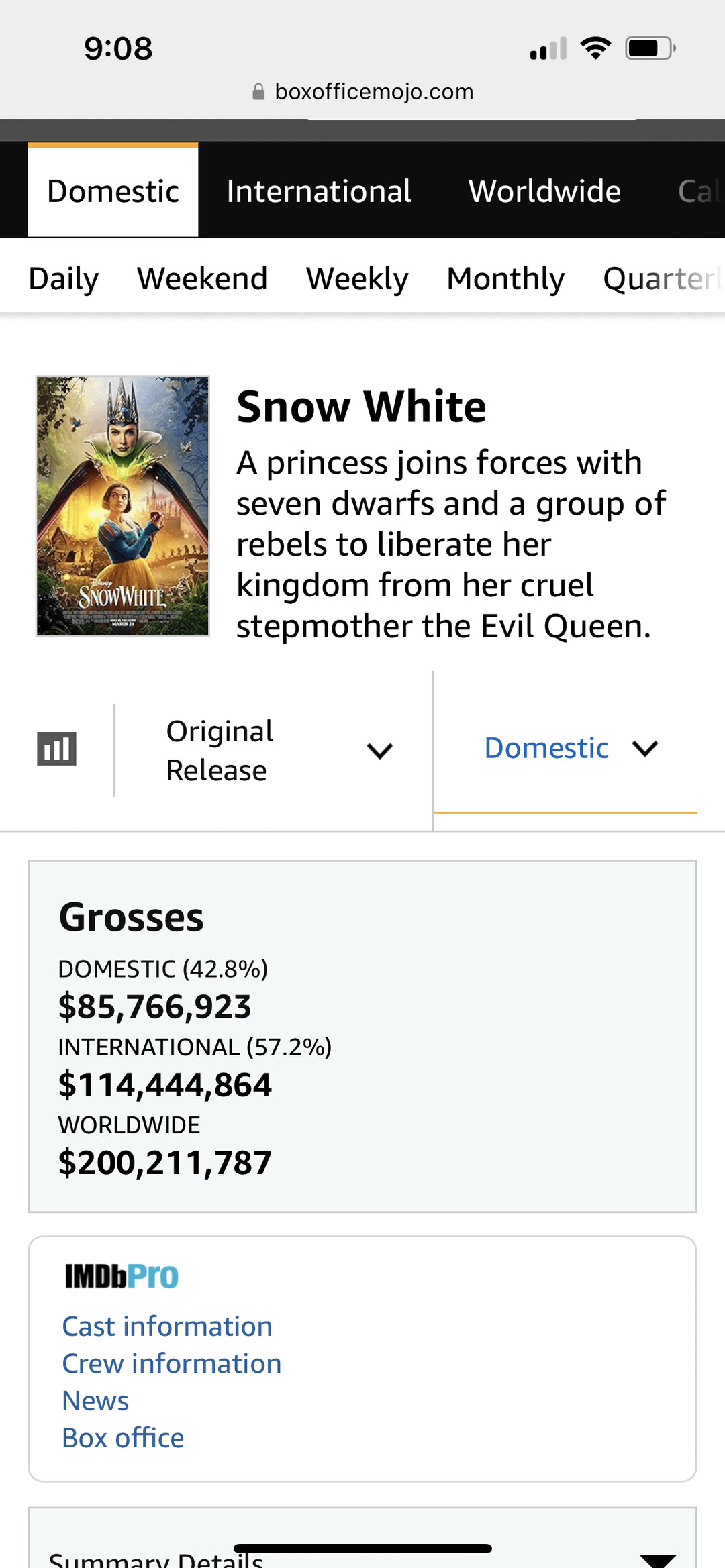The height and width of the screenshot is (1568, 725).
Task: Click the bar chart icon
Action: point(56,749)
